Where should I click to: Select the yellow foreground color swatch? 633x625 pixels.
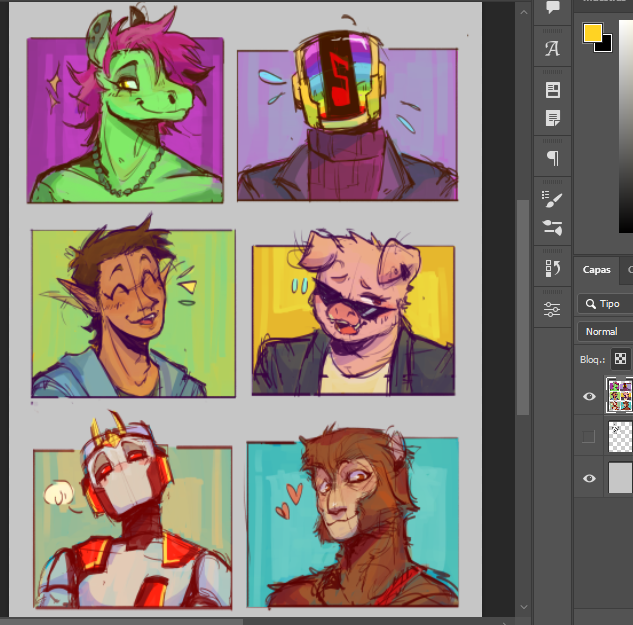click(x=592, y=33)
